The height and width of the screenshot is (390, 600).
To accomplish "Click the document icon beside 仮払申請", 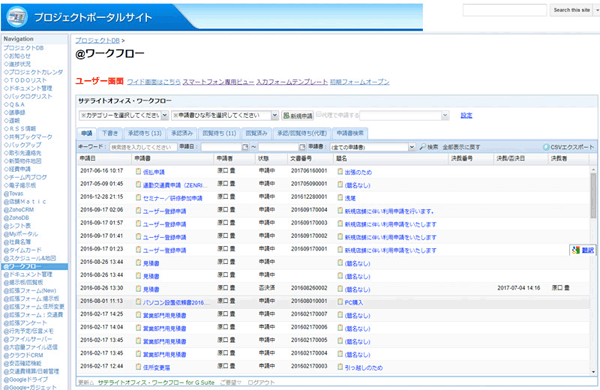I will click(139, 172).
